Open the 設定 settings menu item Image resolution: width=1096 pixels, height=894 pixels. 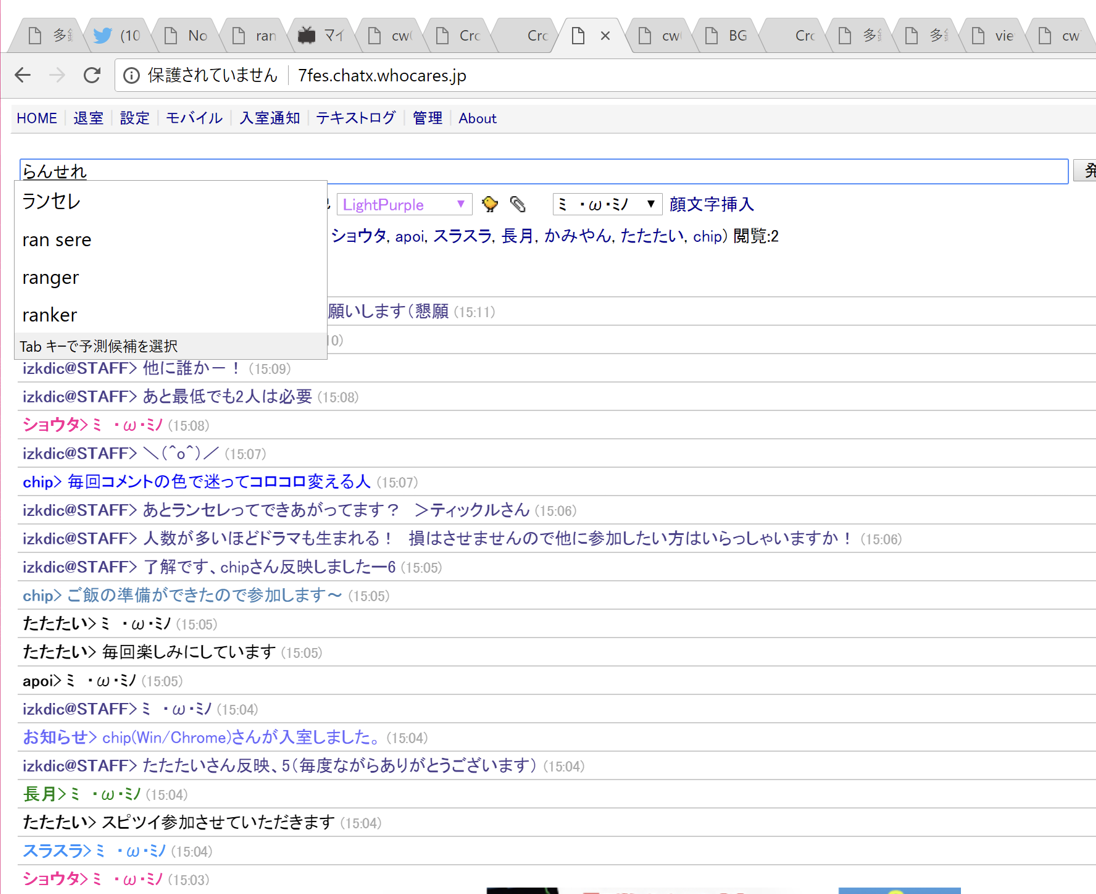point(134,118)
